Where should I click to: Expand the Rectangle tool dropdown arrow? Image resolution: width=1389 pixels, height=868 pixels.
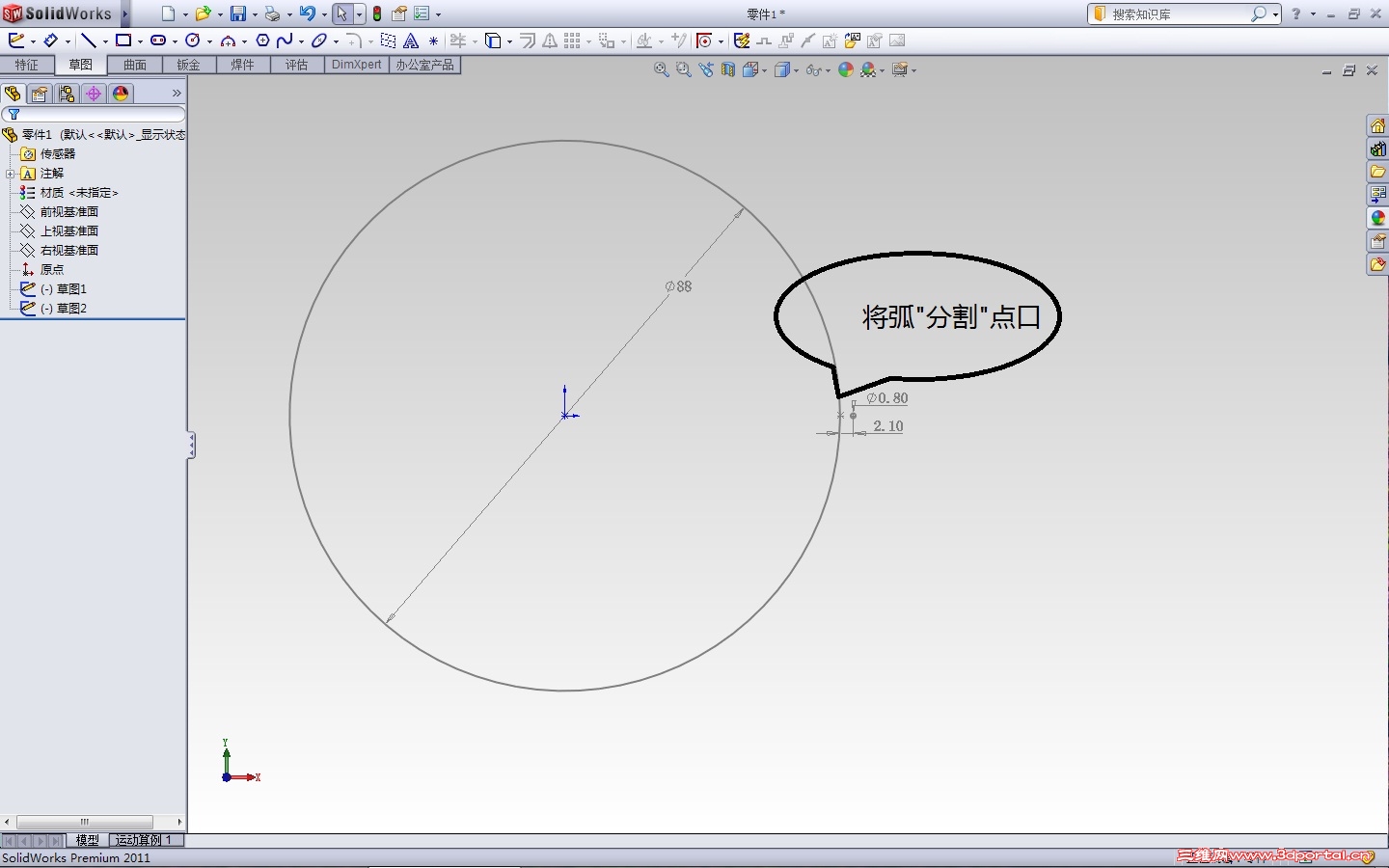pos(140,41)
